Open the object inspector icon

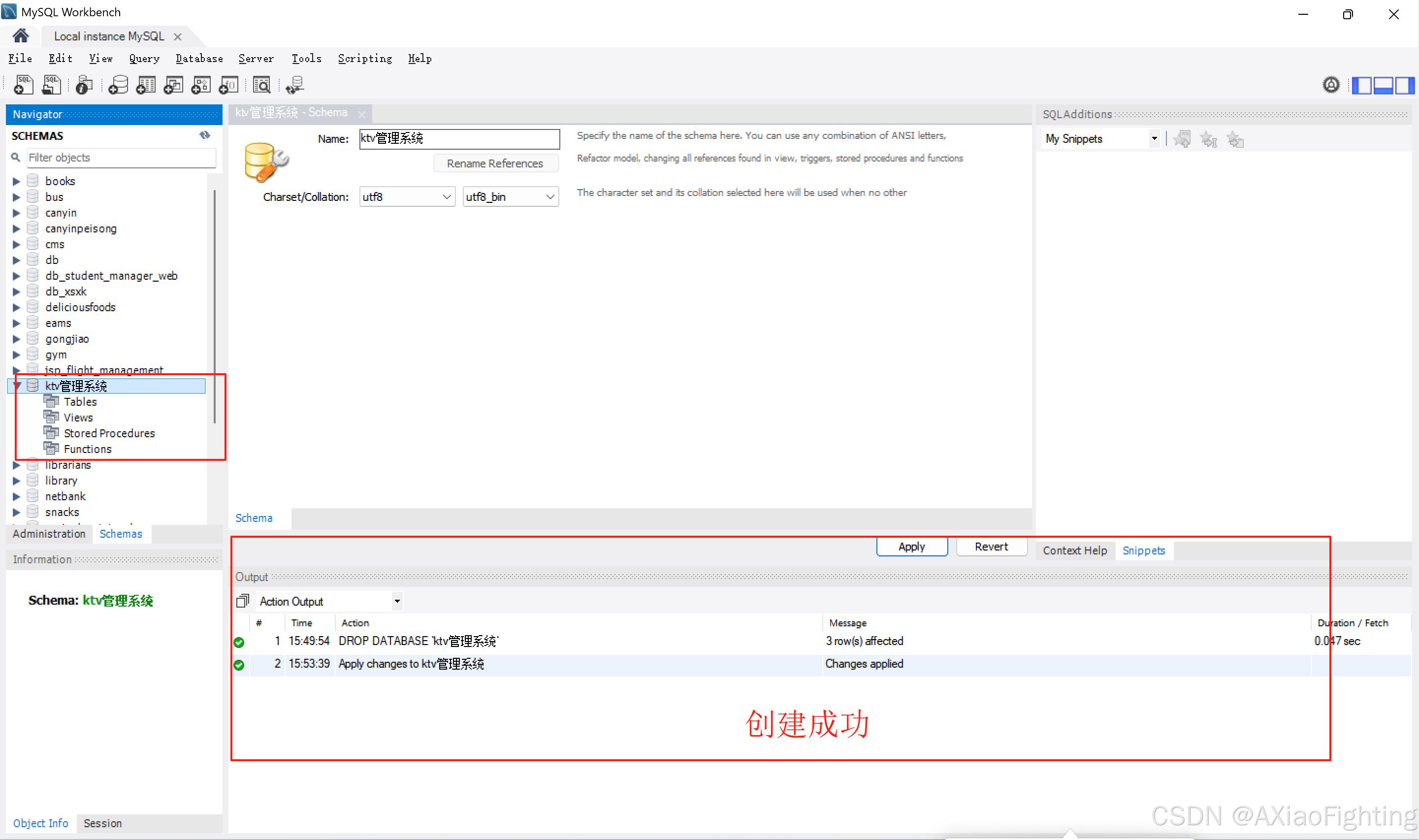84,85
